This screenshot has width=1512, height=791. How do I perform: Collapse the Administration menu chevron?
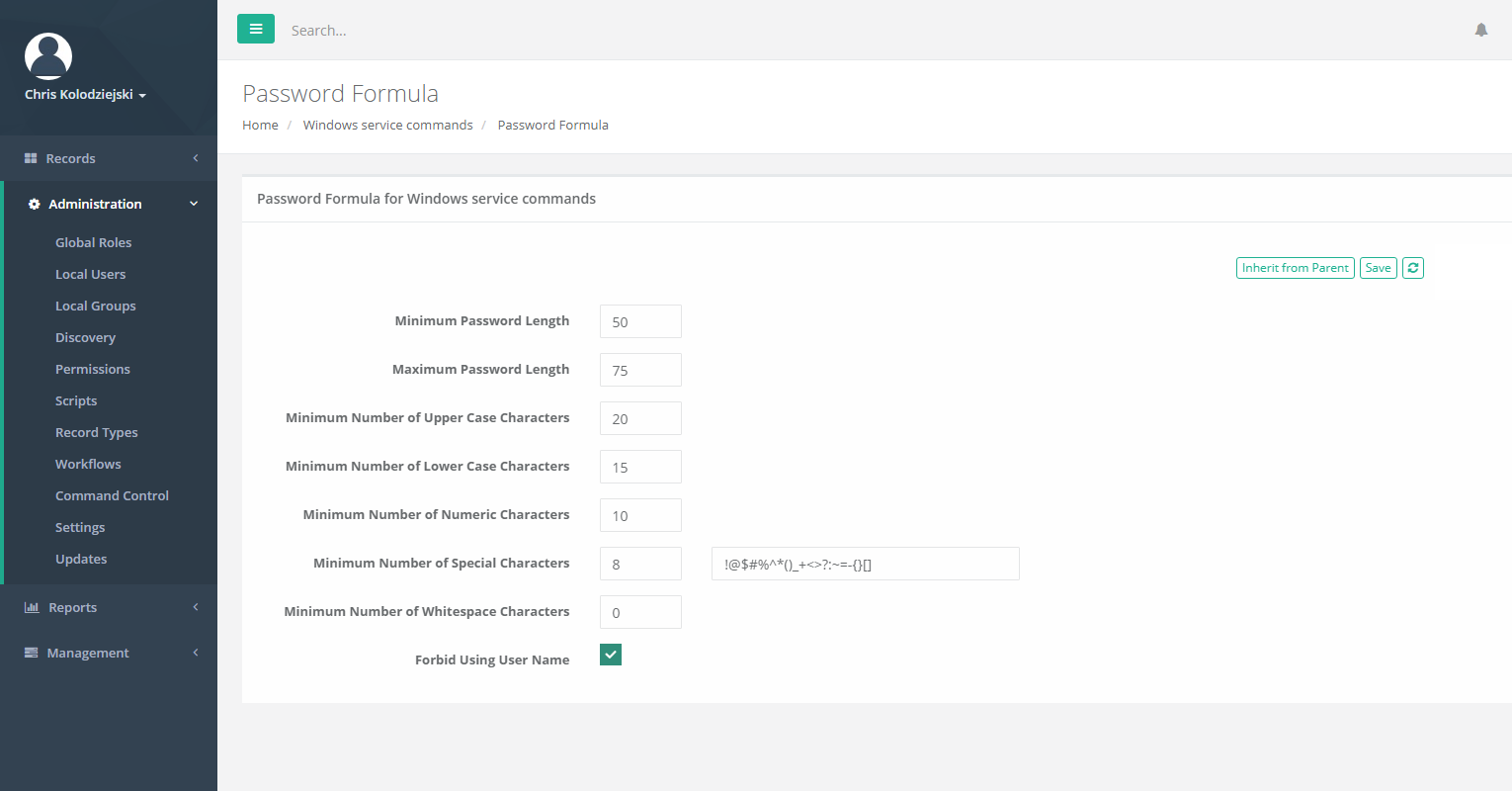[x=194, y=204]
